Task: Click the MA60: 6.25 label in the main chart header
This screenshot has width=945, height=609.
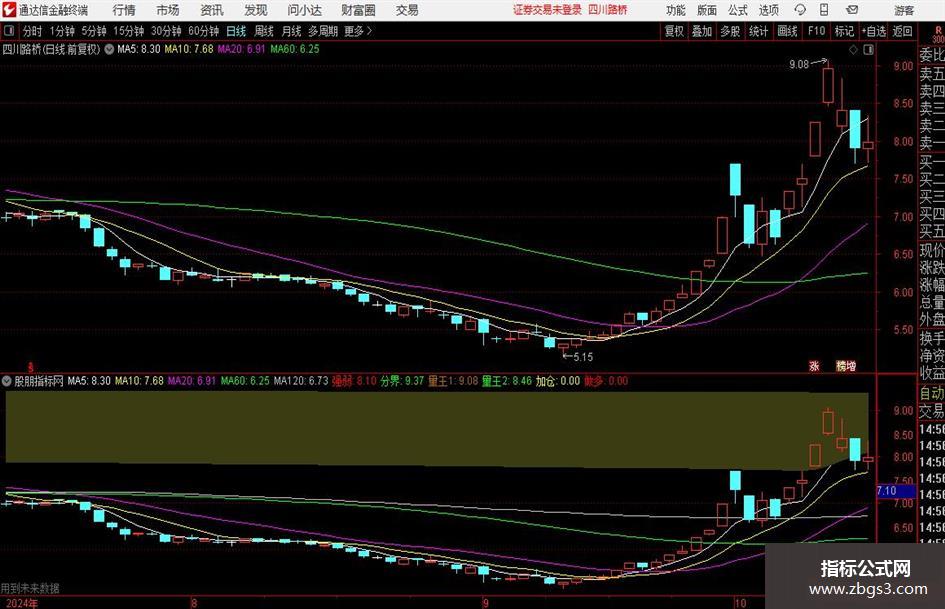Action: pyautogui.click(x=295, y=49)
